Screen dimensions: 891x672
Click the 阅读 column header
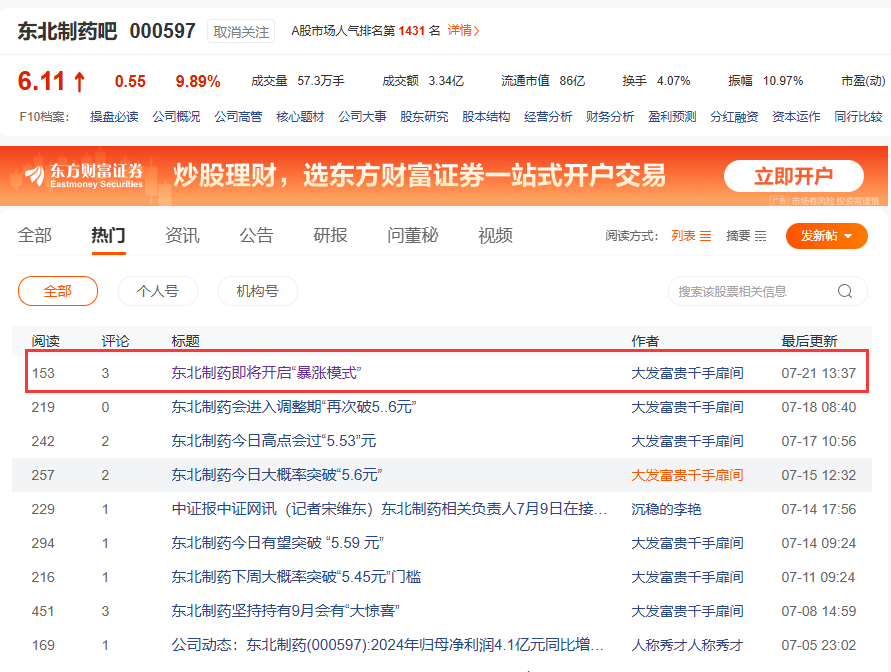coord(45,341)
